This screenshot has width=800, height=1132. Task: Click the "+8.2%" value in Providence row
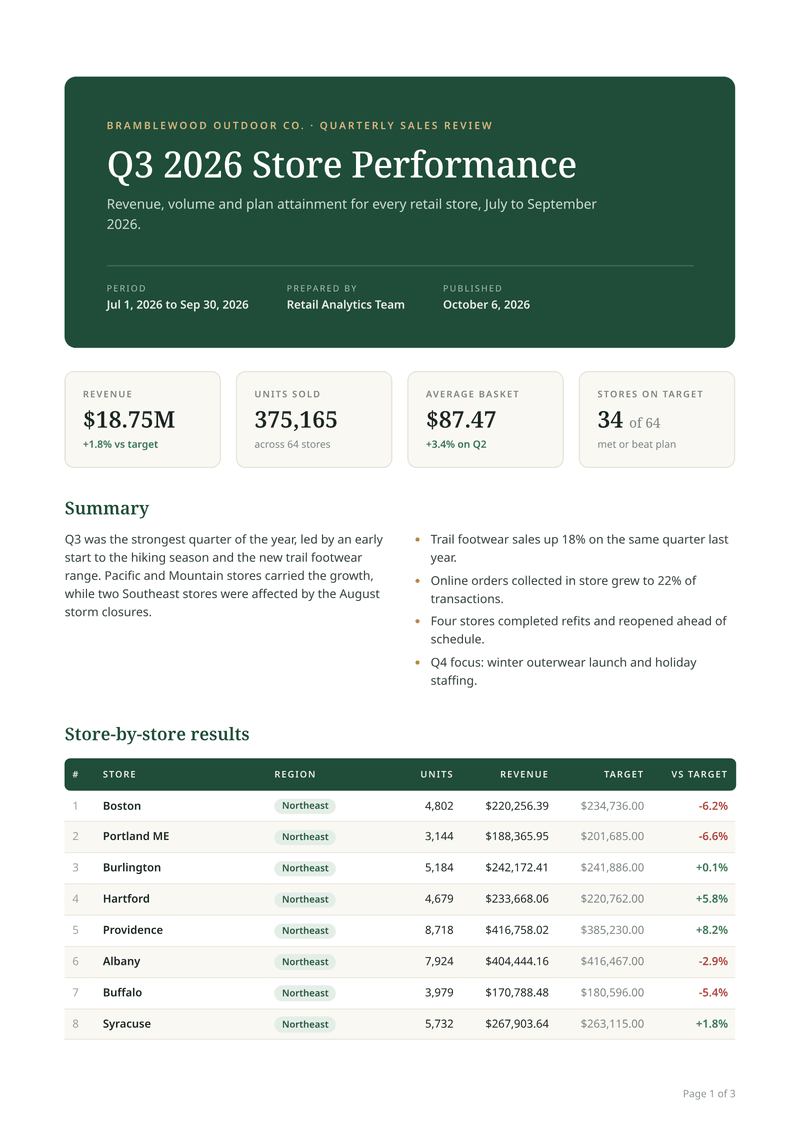[x=712, y=930]
